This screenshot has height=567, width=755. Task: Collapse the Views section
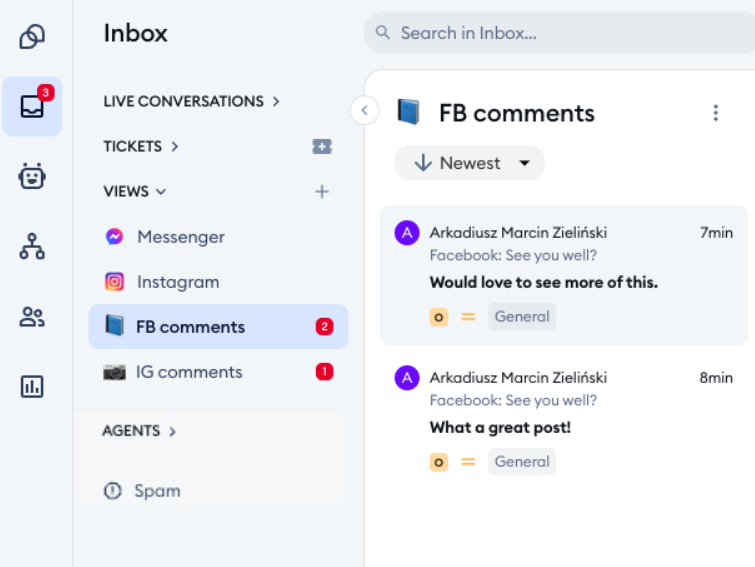[135, 191]
